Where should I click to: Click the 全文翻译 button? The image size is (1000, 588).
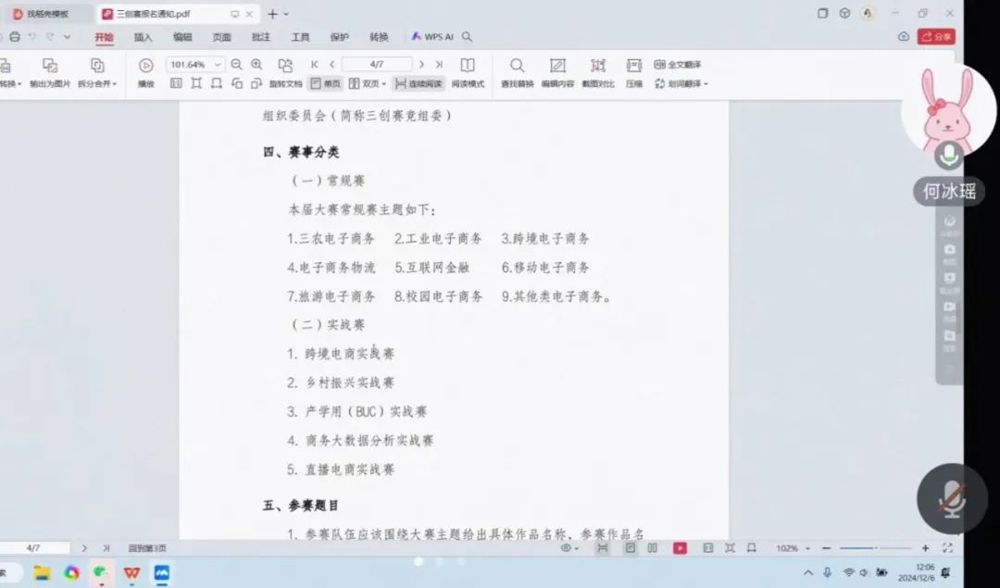pyautogui.click(x=678, y=64)
